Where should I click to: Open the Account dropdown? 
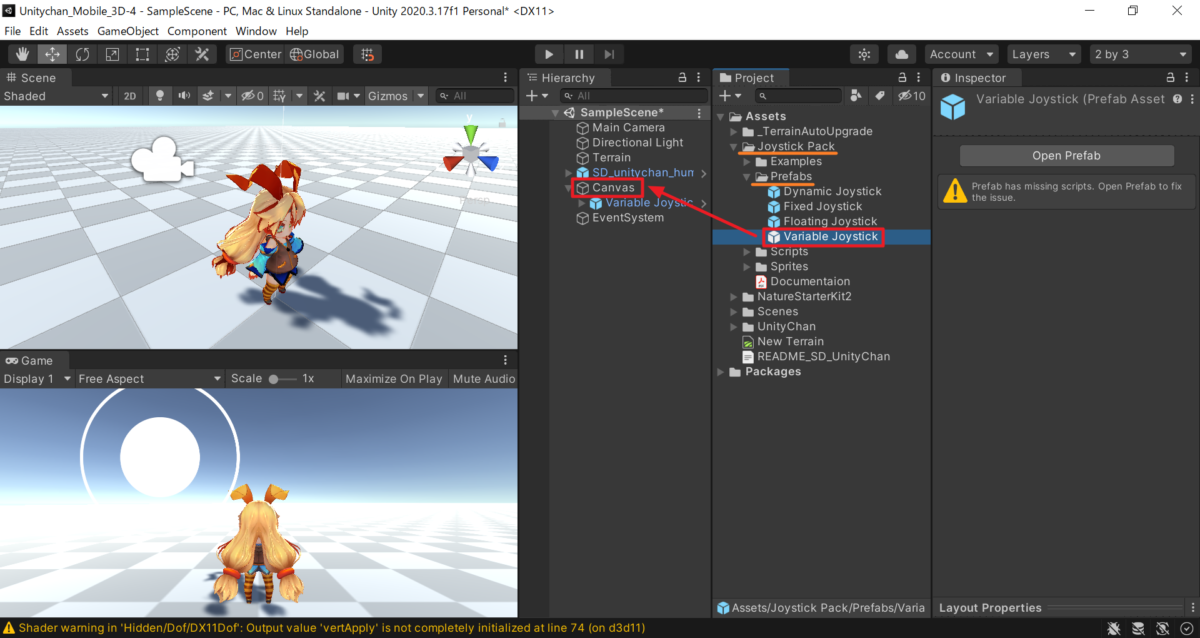pos(961,54)
